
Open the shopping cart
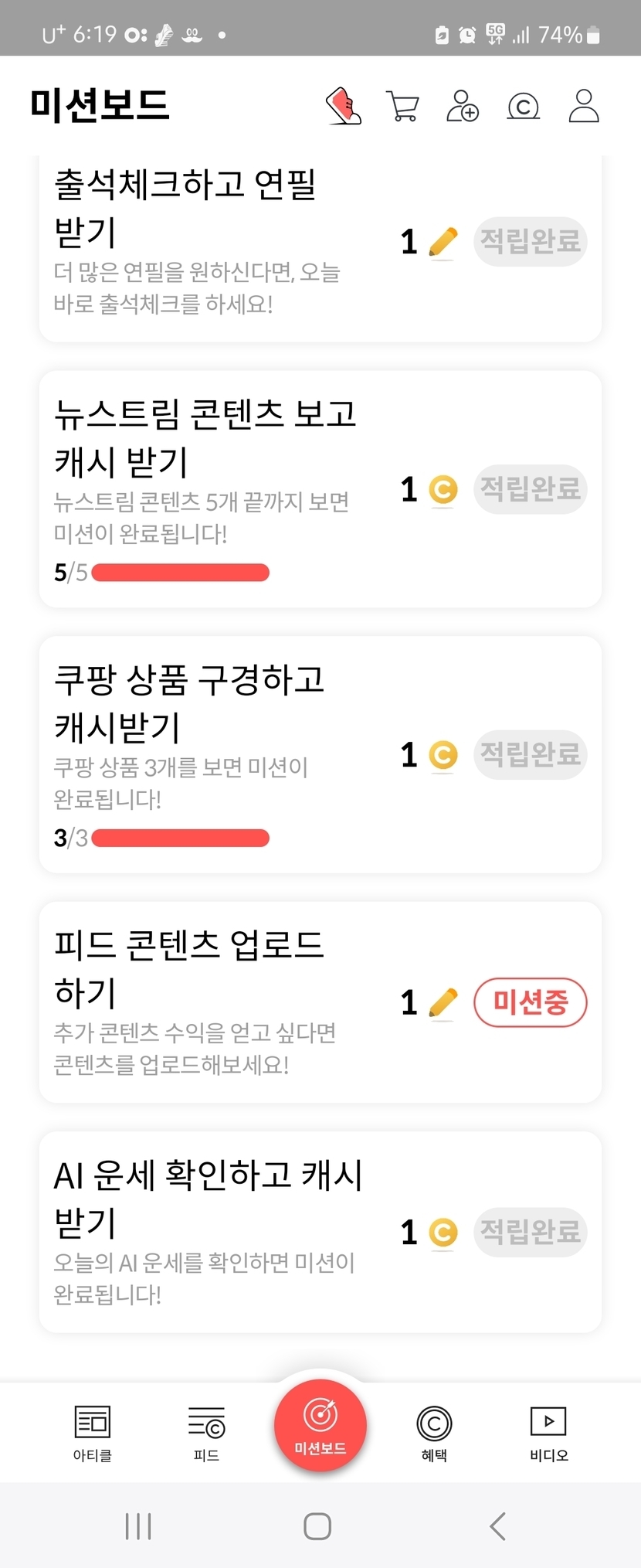pyautogui.click(x=402, y=107)
